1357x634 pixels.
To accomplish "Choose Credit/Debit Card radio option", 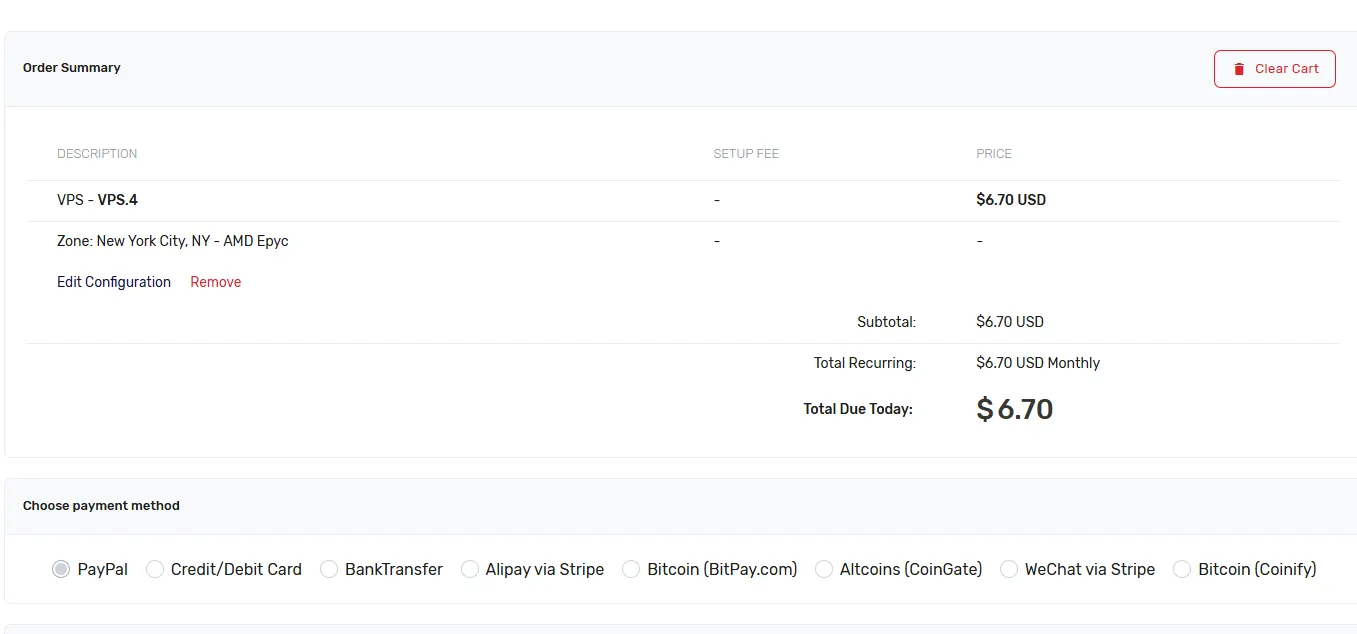I will coord(155,569).
